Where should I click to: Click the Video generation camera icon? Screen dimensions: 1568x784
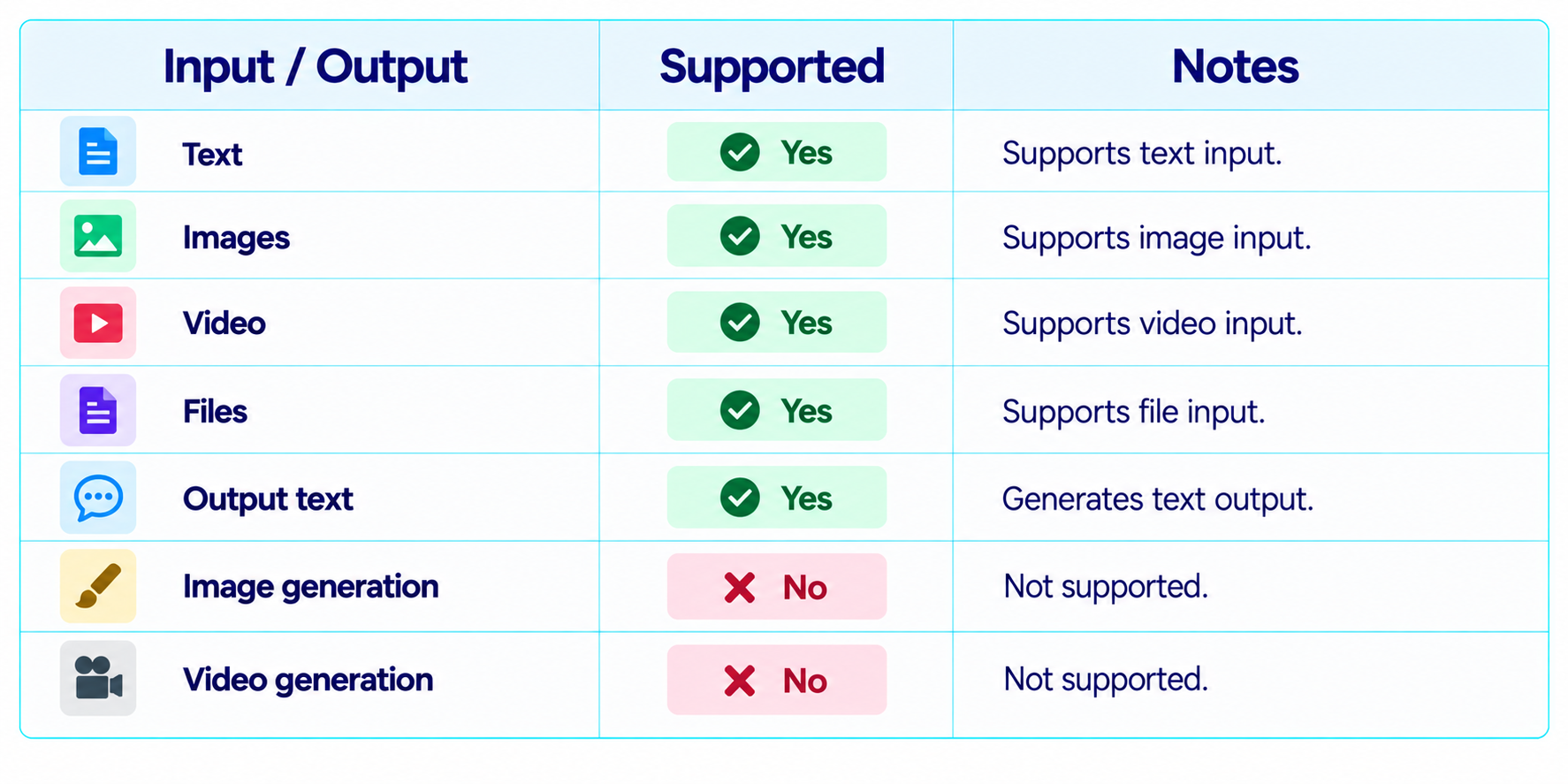coord(98,678)
